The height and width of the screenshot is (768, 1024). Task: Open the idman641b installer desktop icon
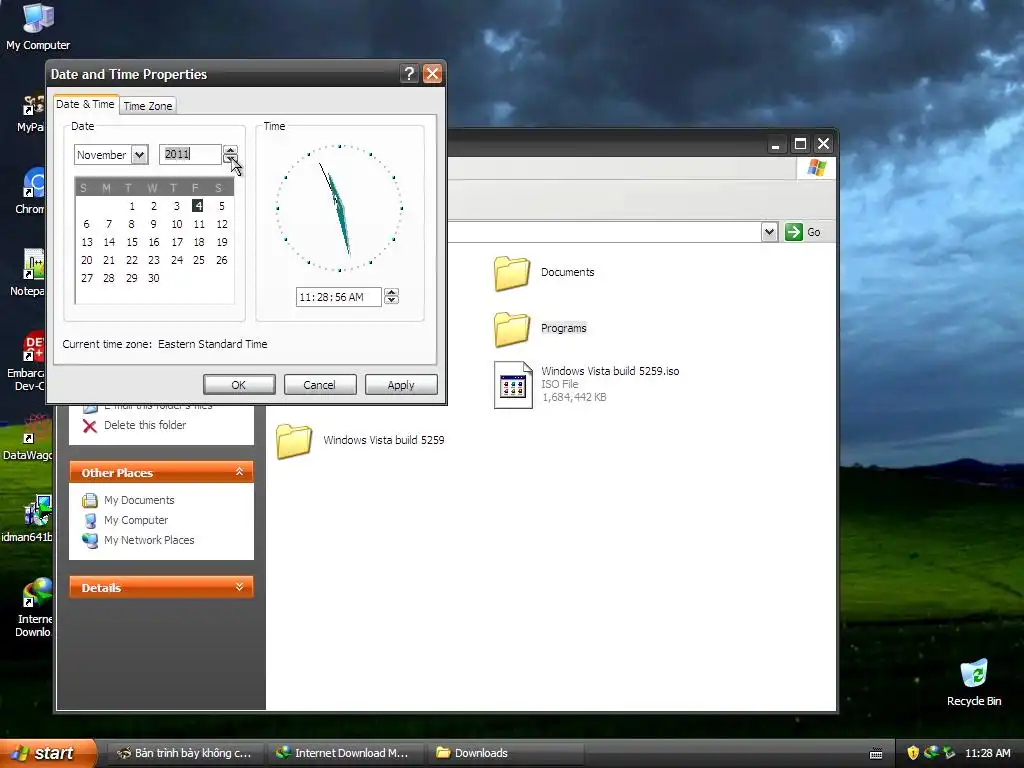pos(37,511)
